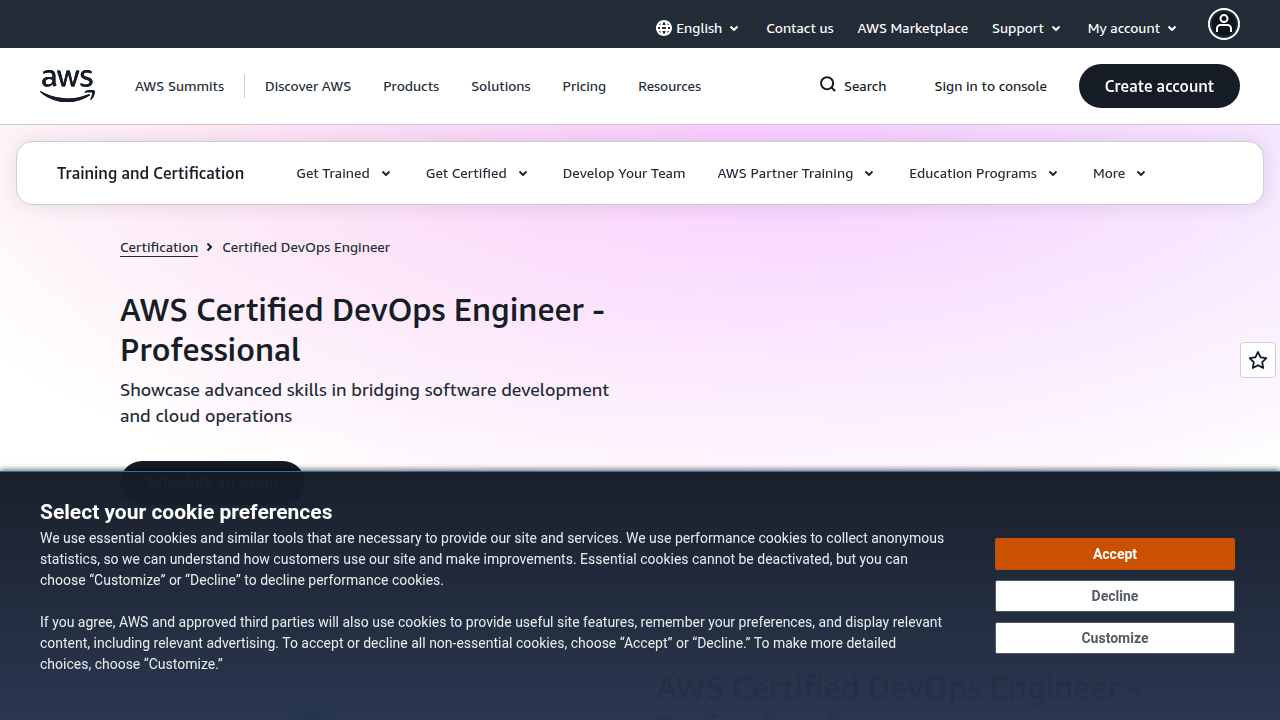Image resolution: width=1280 pixels, height=720 pixels.
Task: Click 'AWS Certified DevOps Engineer - Professional' title
Action: pos(362,330)
